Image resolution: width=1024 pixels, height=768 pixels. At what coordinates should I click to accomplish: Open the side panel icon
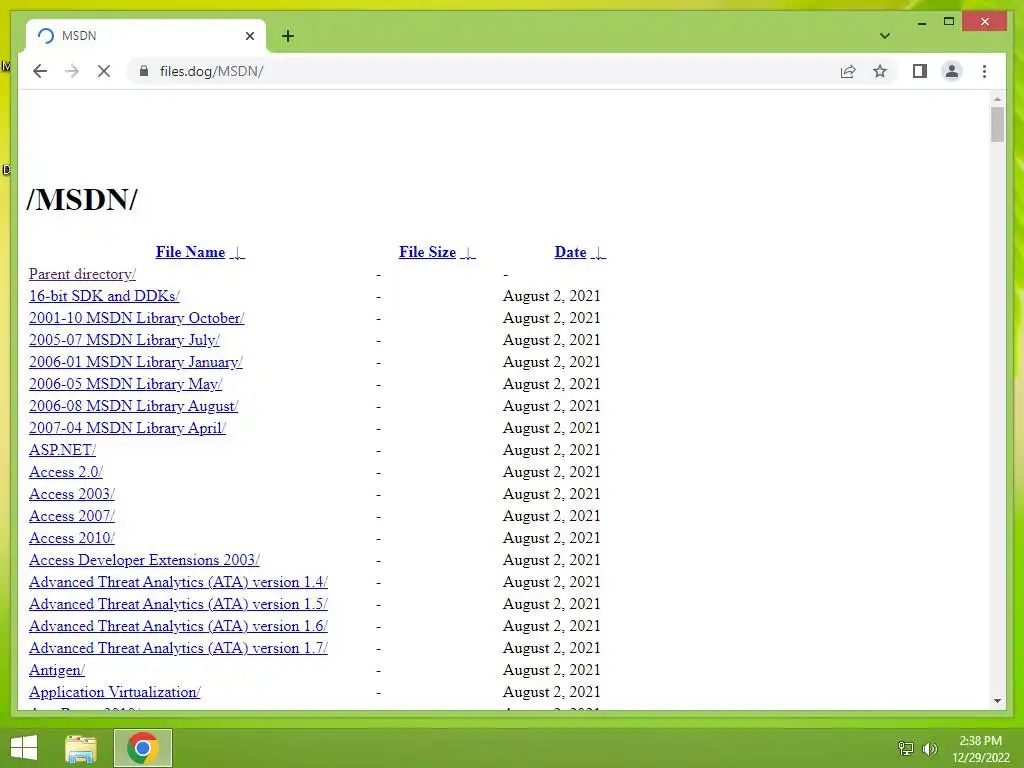tap(920, 71)
